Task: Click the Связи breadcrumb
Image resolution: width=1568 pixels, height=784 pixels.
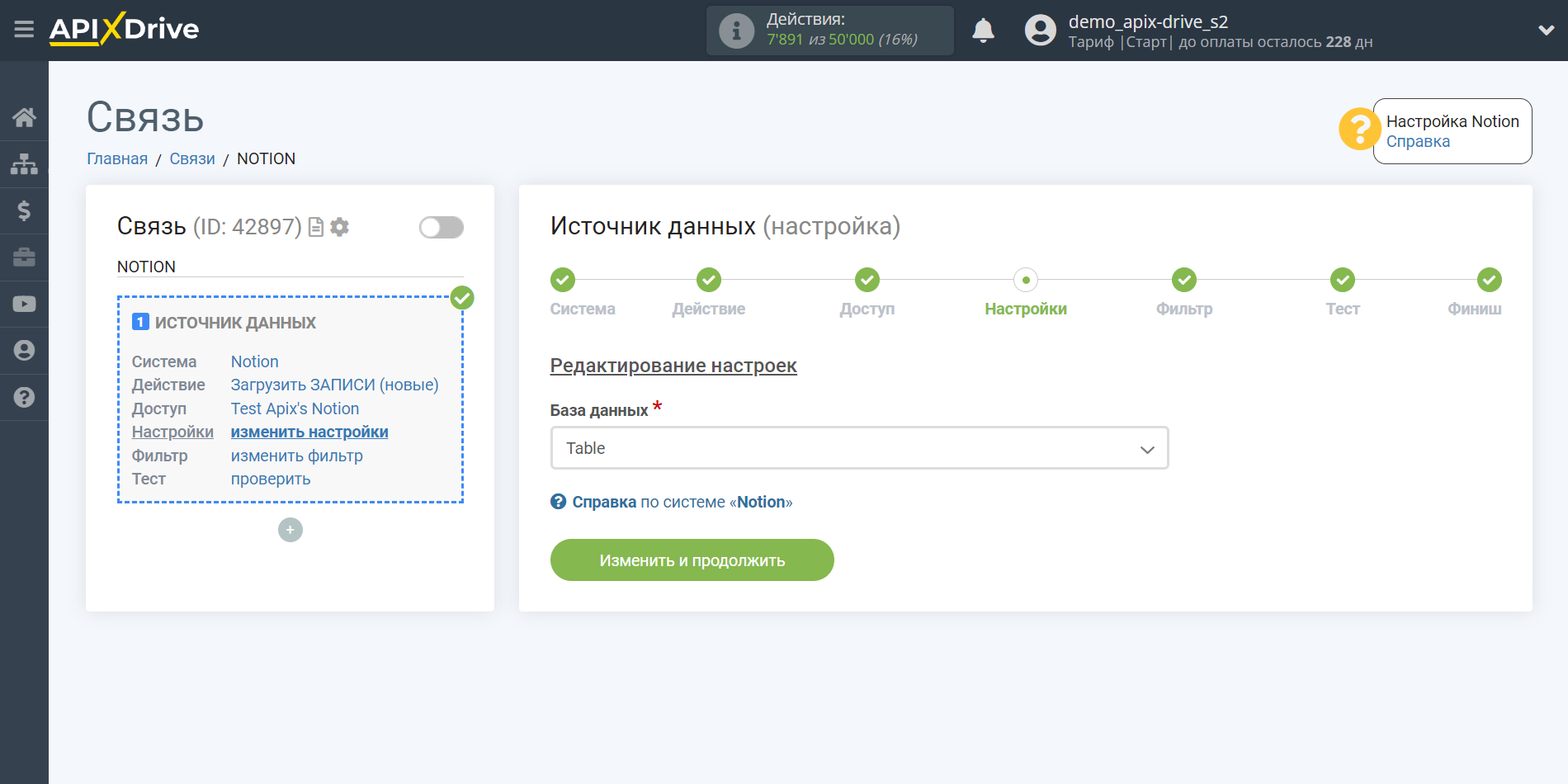Action: tap(192, 158)
